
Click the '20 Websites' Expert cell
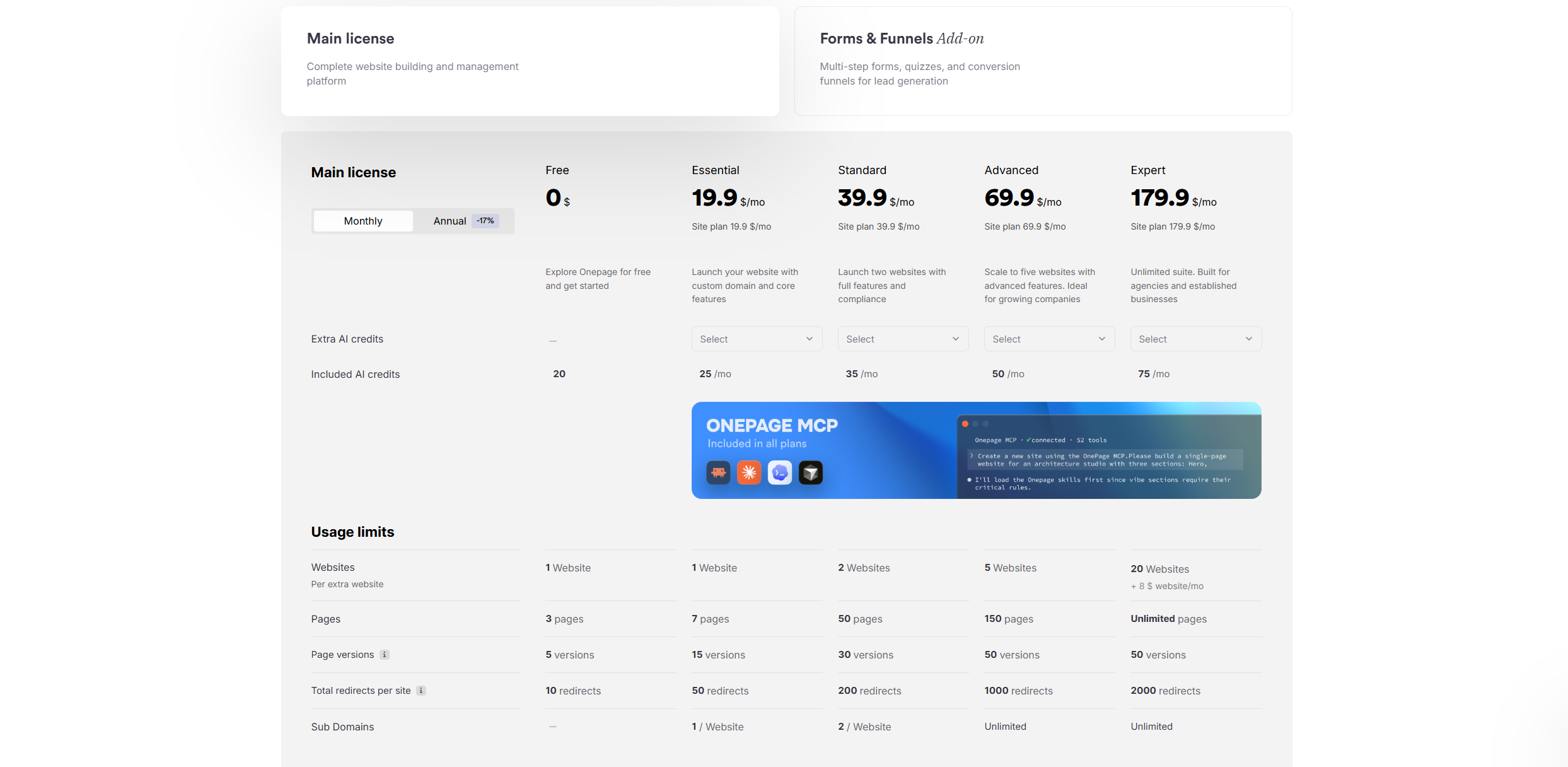pyautogui.click(x=1159, y=569)
